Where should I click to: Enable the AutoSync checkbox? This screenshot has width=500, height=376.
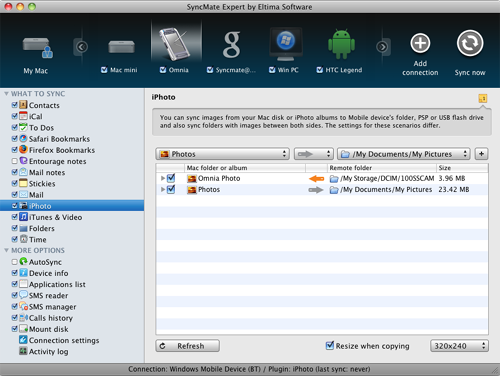pyautogui.click(x=14, y=262)
